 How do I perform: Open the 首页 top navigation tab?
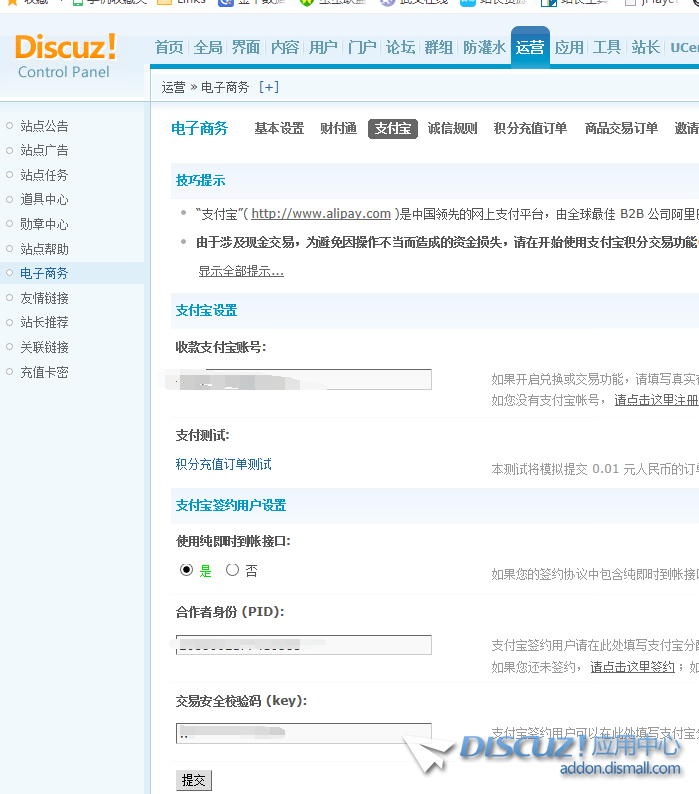[169, 48]
